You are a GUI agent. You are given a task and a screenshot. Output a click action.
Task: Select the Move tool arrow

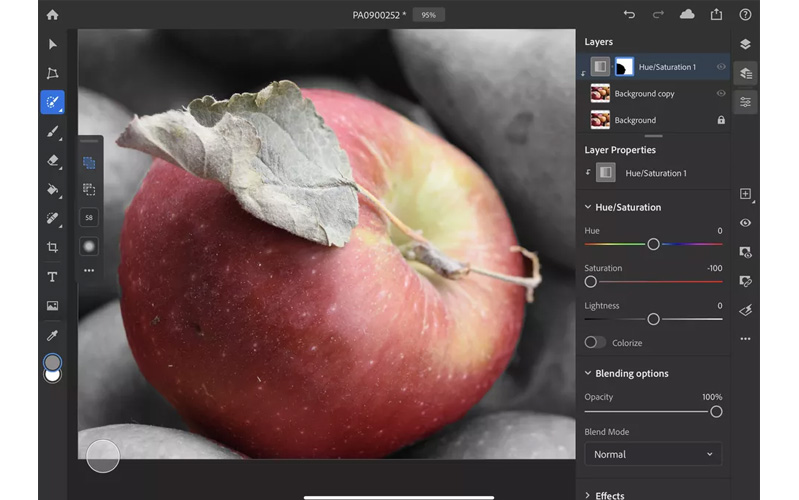[53, 44]
